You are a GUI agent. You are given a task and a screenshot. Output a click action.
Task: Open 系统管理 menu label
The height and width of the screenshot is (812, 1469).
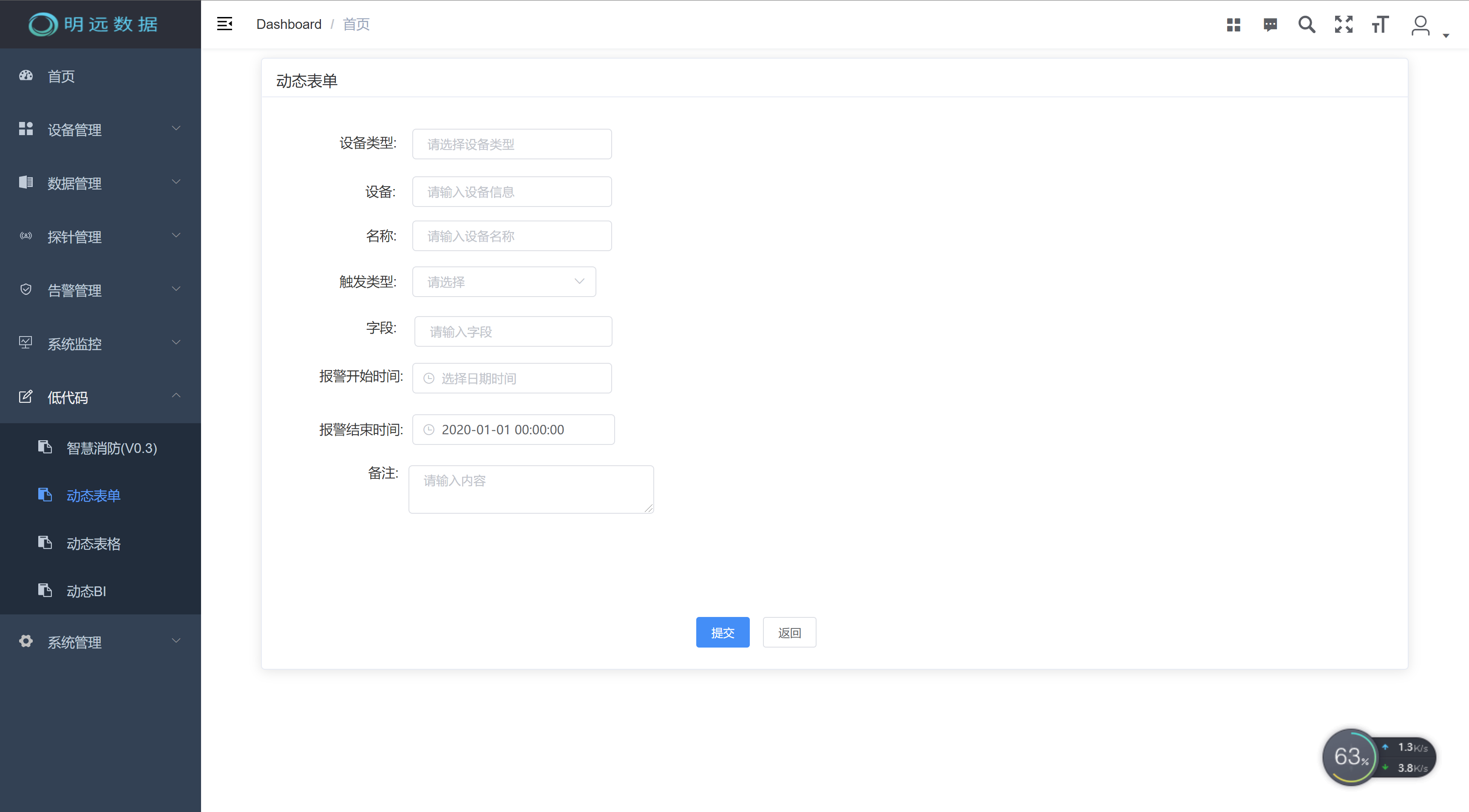coord(74,642)
